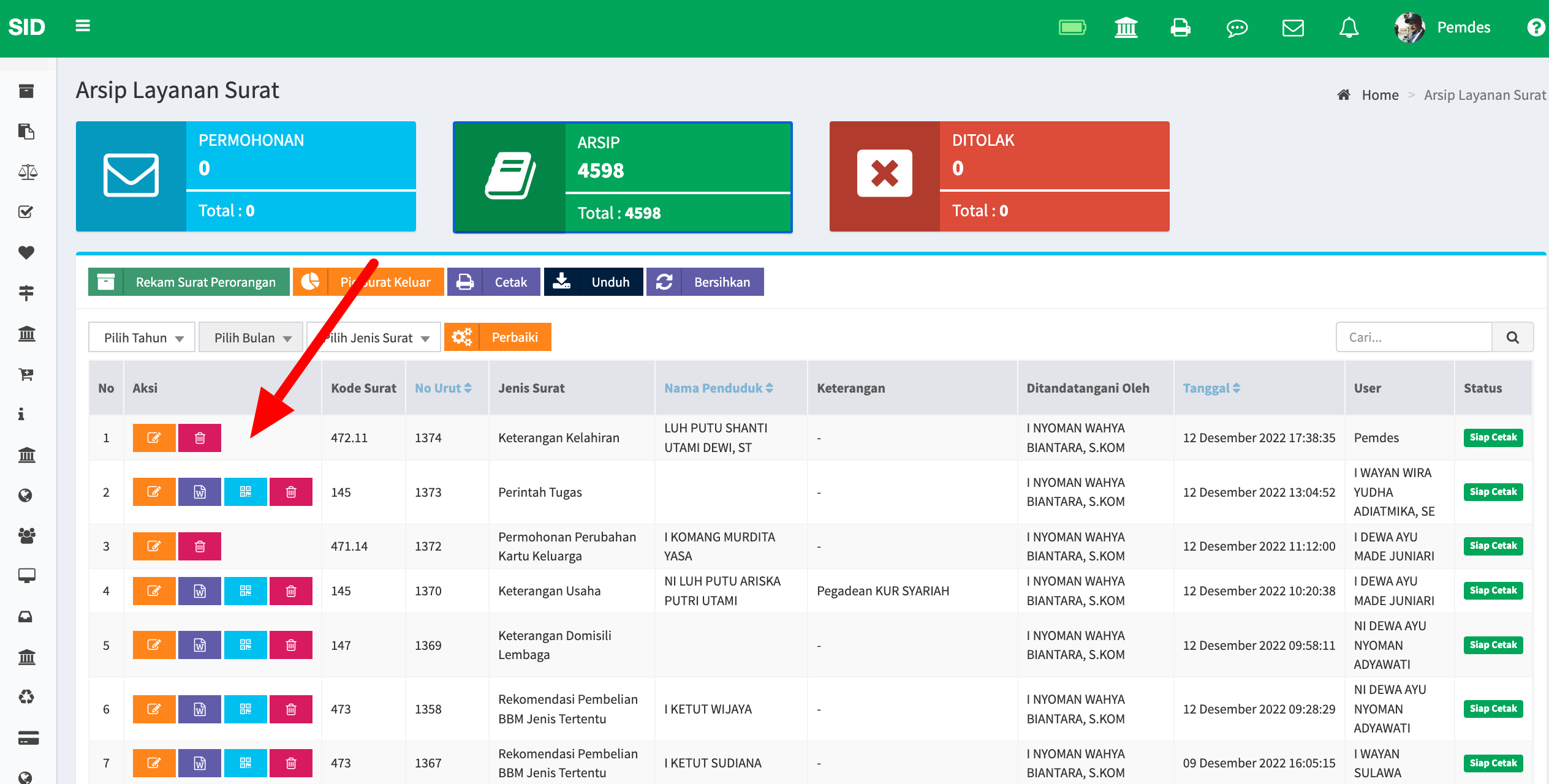Open the chat messages icon in top bar
The width and height of the screenshot is (1549, 784).
pos(1237,28)
